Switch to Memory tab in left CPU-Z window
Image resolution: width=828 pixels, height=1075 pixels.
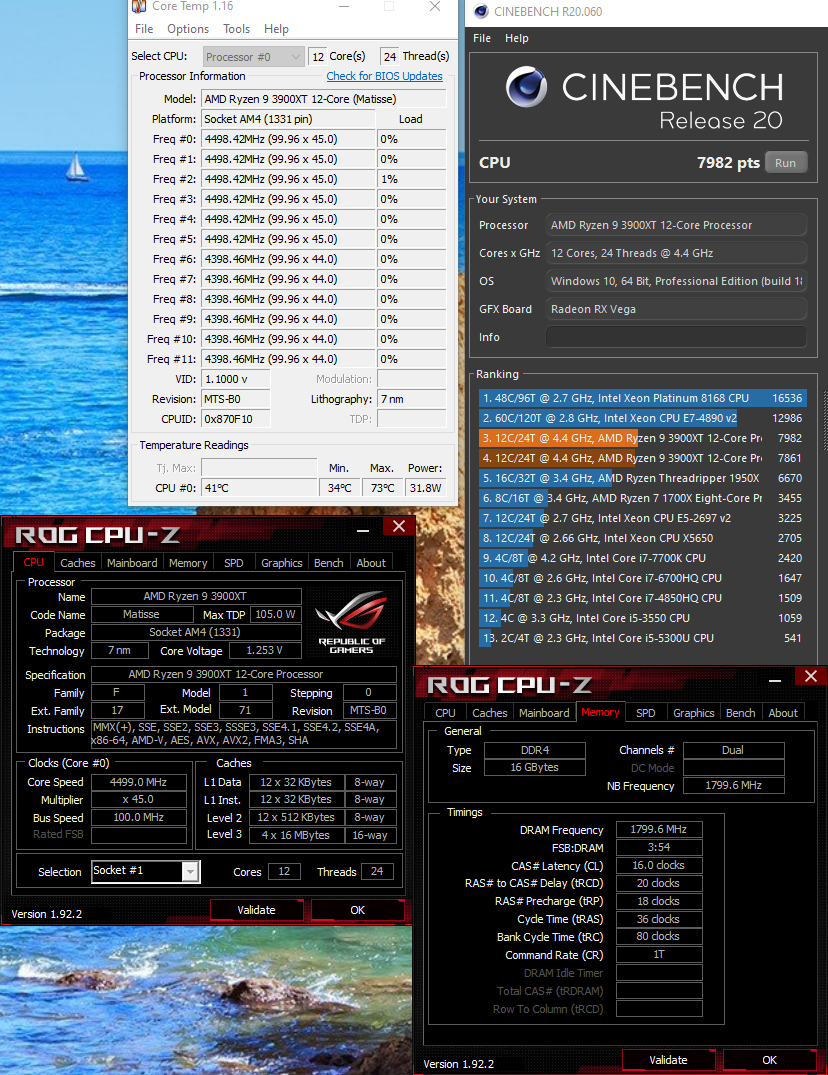pyautogui.click(x=188, y=563)
